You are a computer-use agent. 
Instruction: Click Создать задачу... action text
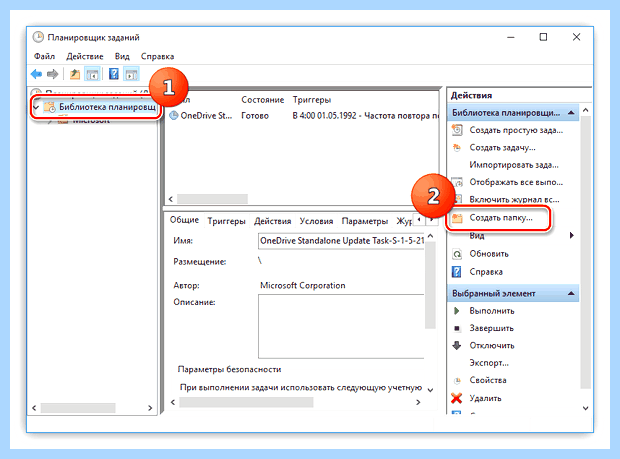[x=502, y=147]
